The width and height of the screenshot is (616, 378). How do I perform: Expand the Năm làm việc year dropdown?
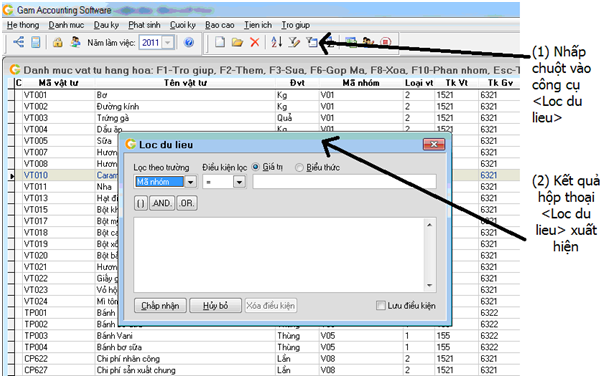click(x=168, y=42)
